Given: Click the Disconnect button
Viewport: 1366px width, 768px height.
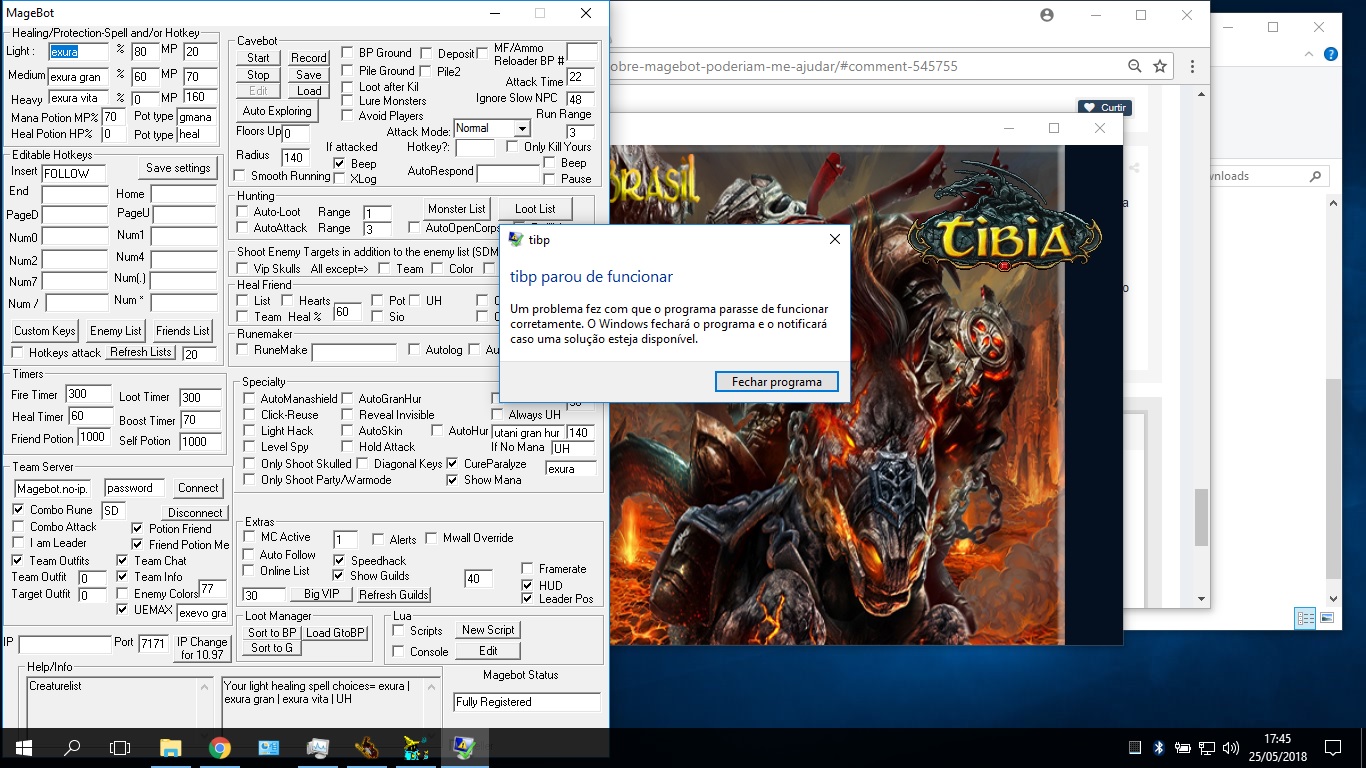Looking at the screenshot, I should 195,513.
